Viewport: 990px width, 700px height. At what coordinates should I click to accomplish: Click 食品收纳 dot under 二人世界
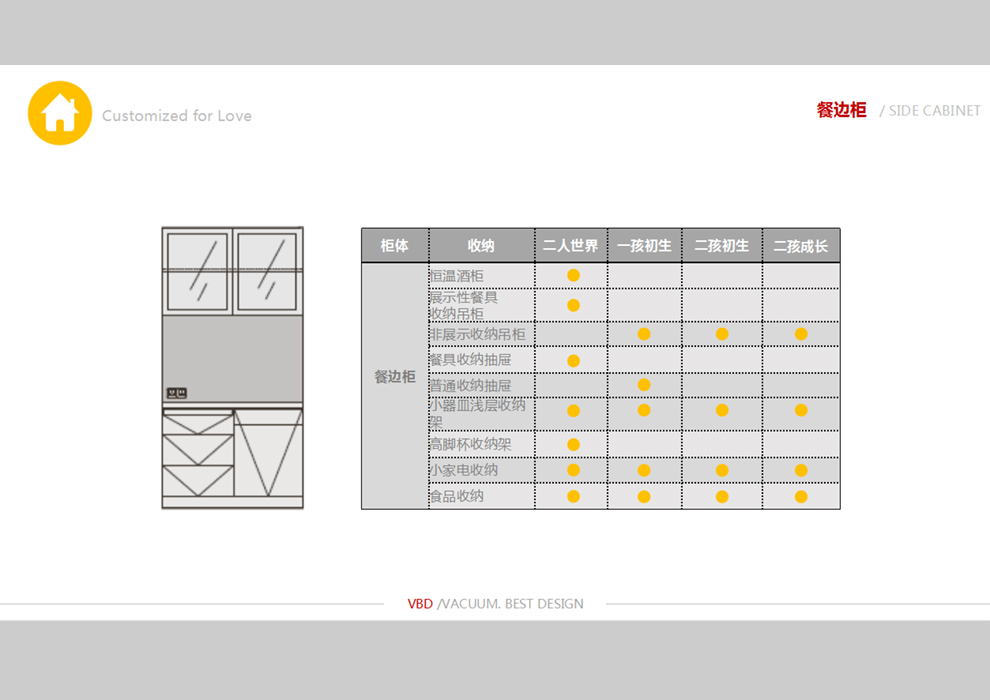coord(573,496)
